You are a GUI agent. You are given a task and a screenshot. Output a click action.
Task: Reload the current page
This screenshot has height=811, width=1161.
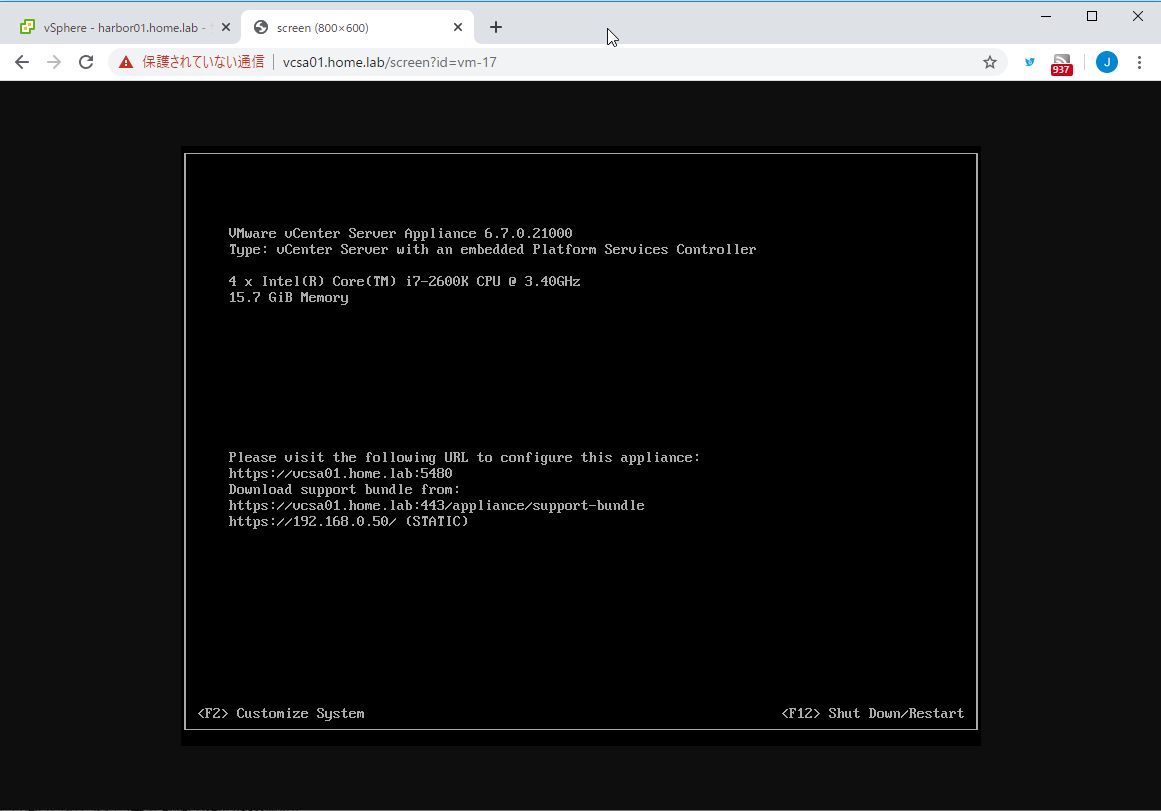86,62
